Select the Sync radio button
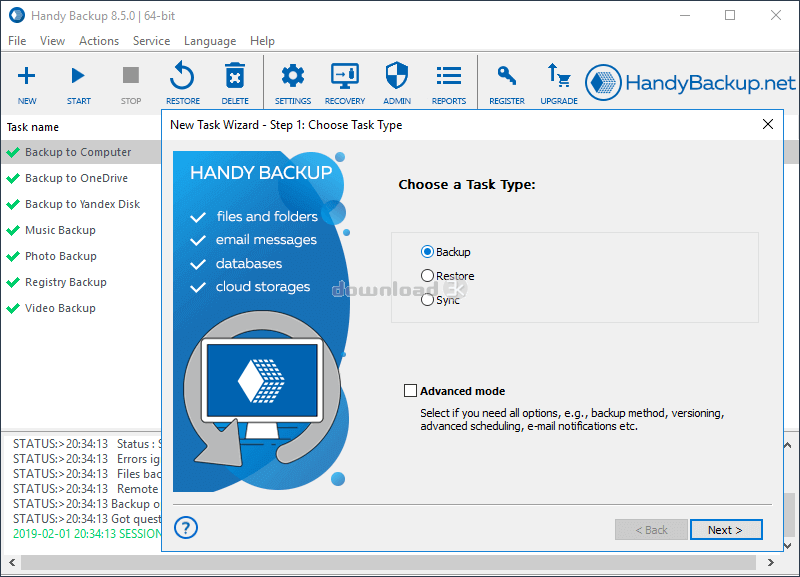800x577 pixels. [427, 299]
